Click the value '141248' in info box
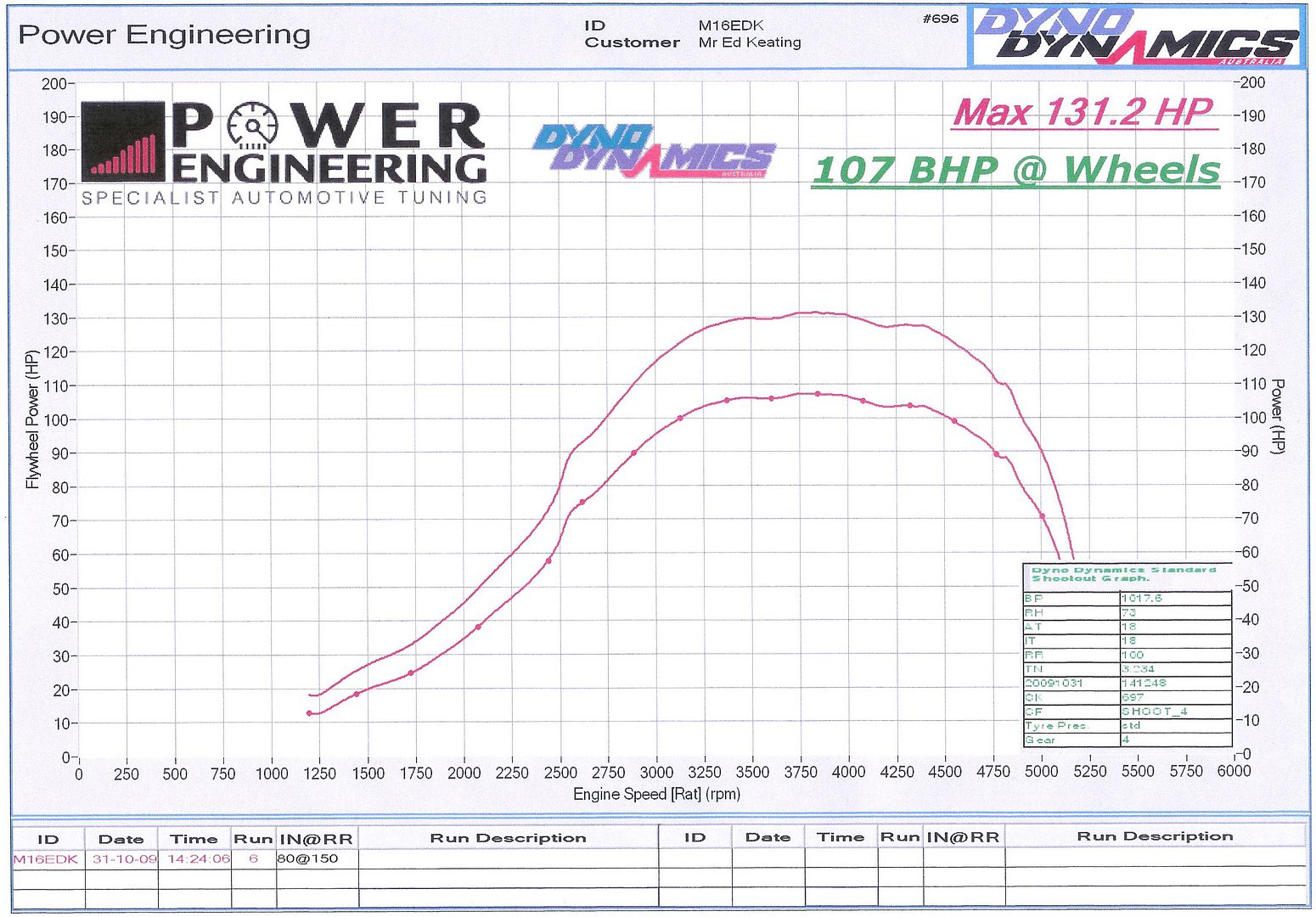 tap(1144, 684)
